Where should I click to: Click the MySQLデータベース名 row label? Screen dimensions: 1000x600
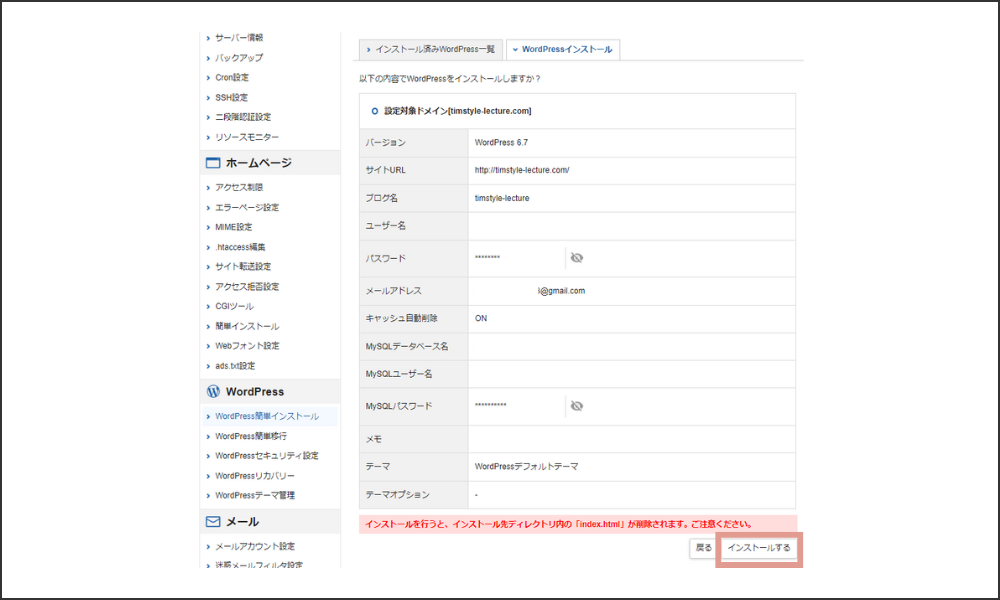pyautogui.click(x=407, y=346)
